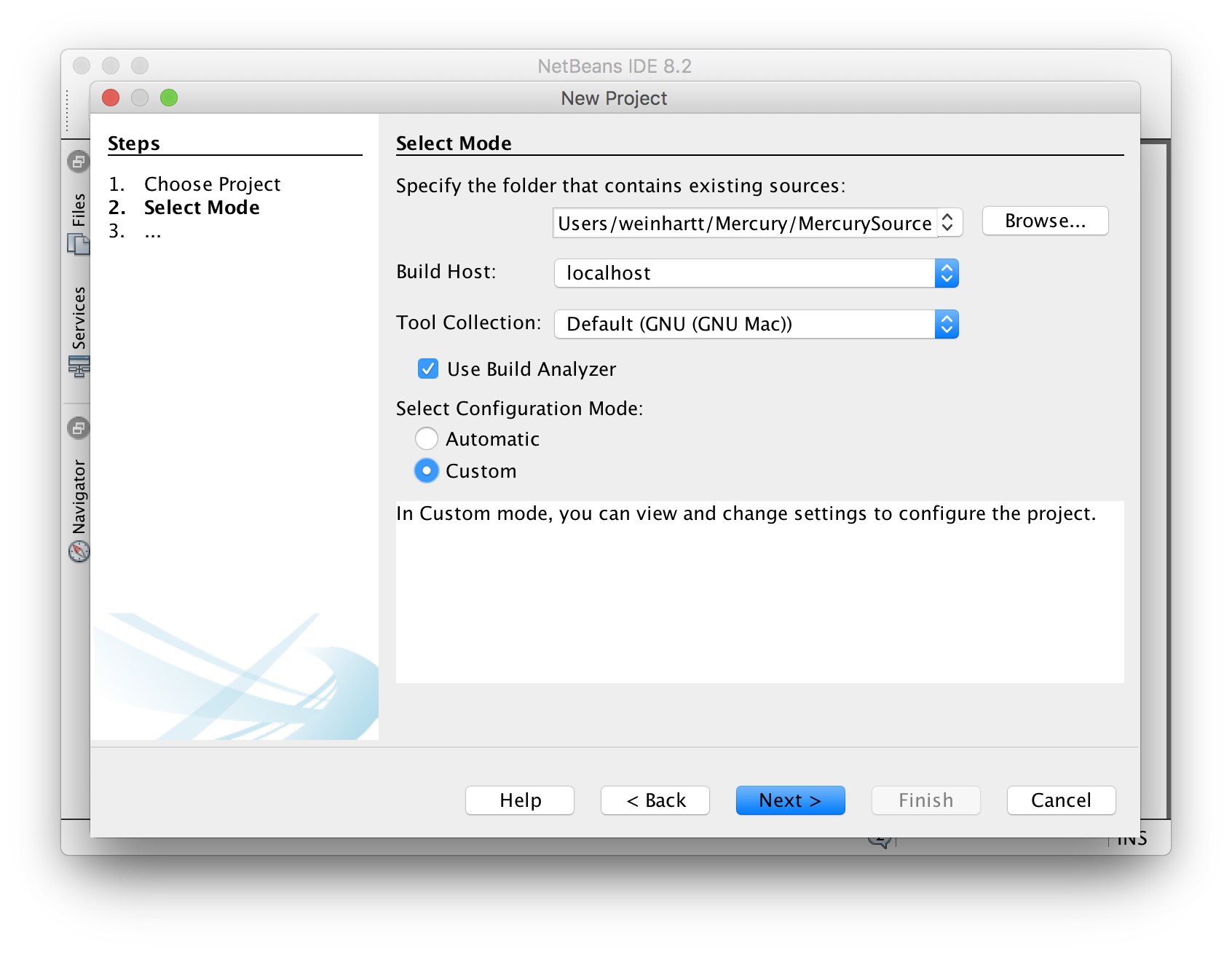1232x954 pixels.
Task: Click the sources folder path field
Action: pos(745,222)
